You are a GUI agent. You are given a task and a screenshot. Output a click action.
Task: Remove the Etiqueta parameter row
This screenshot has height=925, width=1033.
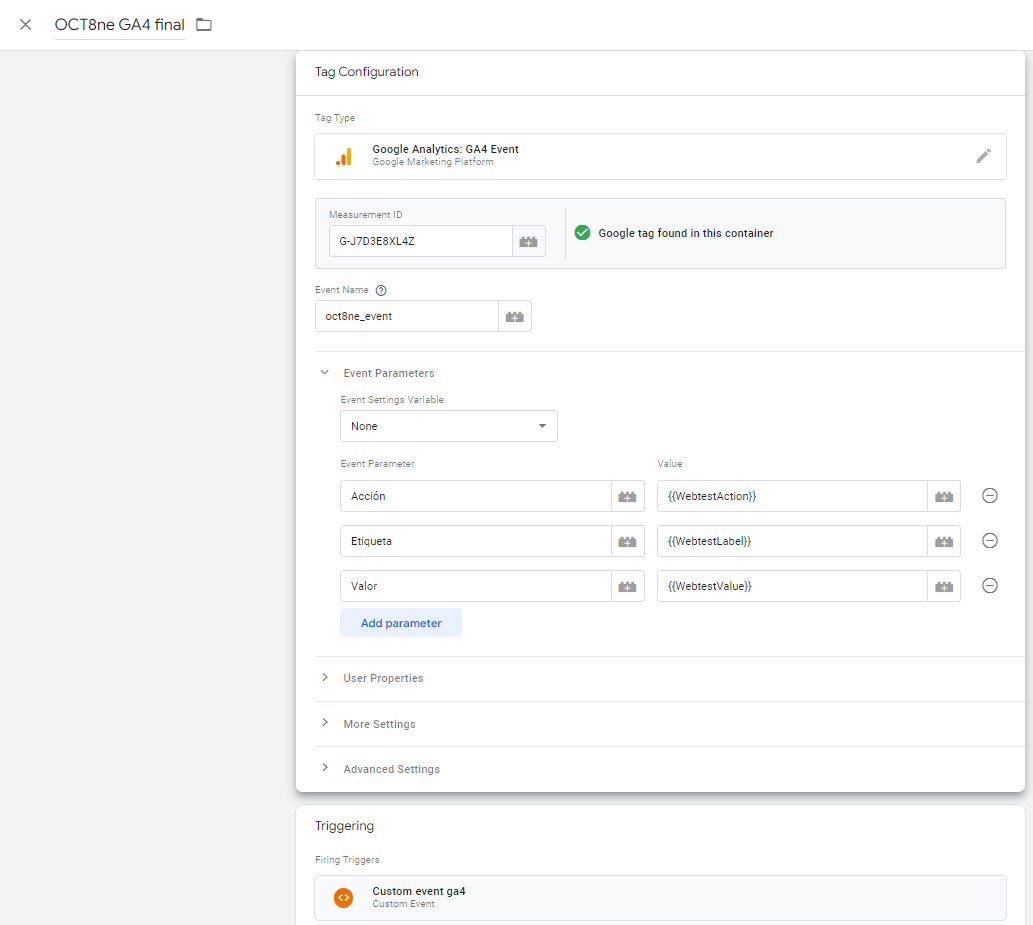[x=990, y=541]
